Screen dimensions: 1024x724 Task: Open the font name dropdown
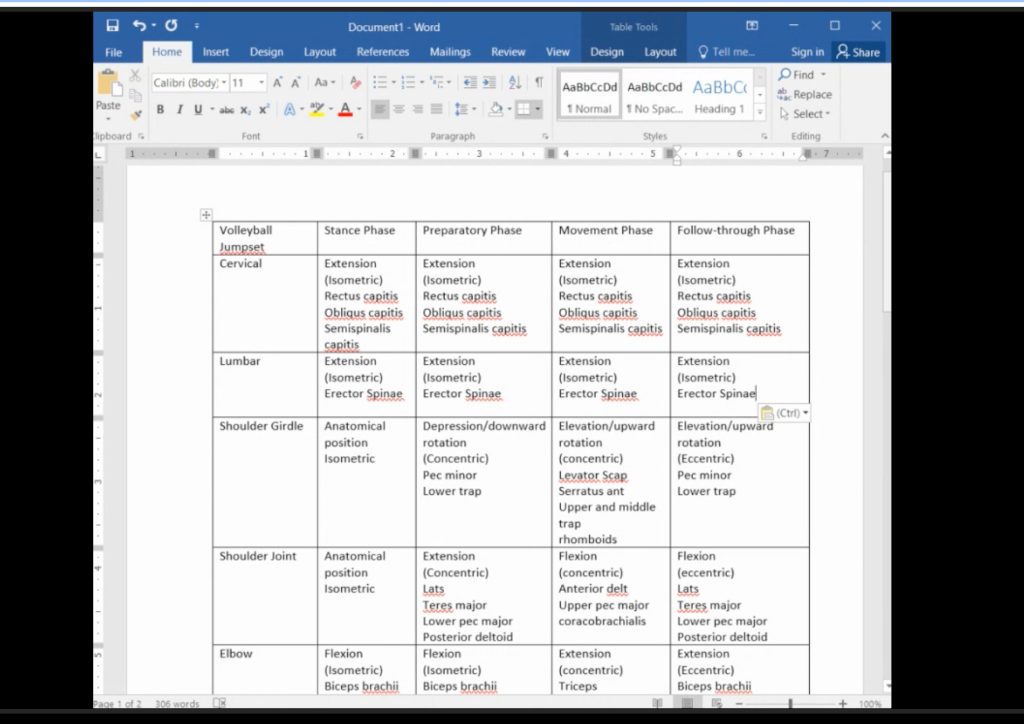tap(224, 82)
